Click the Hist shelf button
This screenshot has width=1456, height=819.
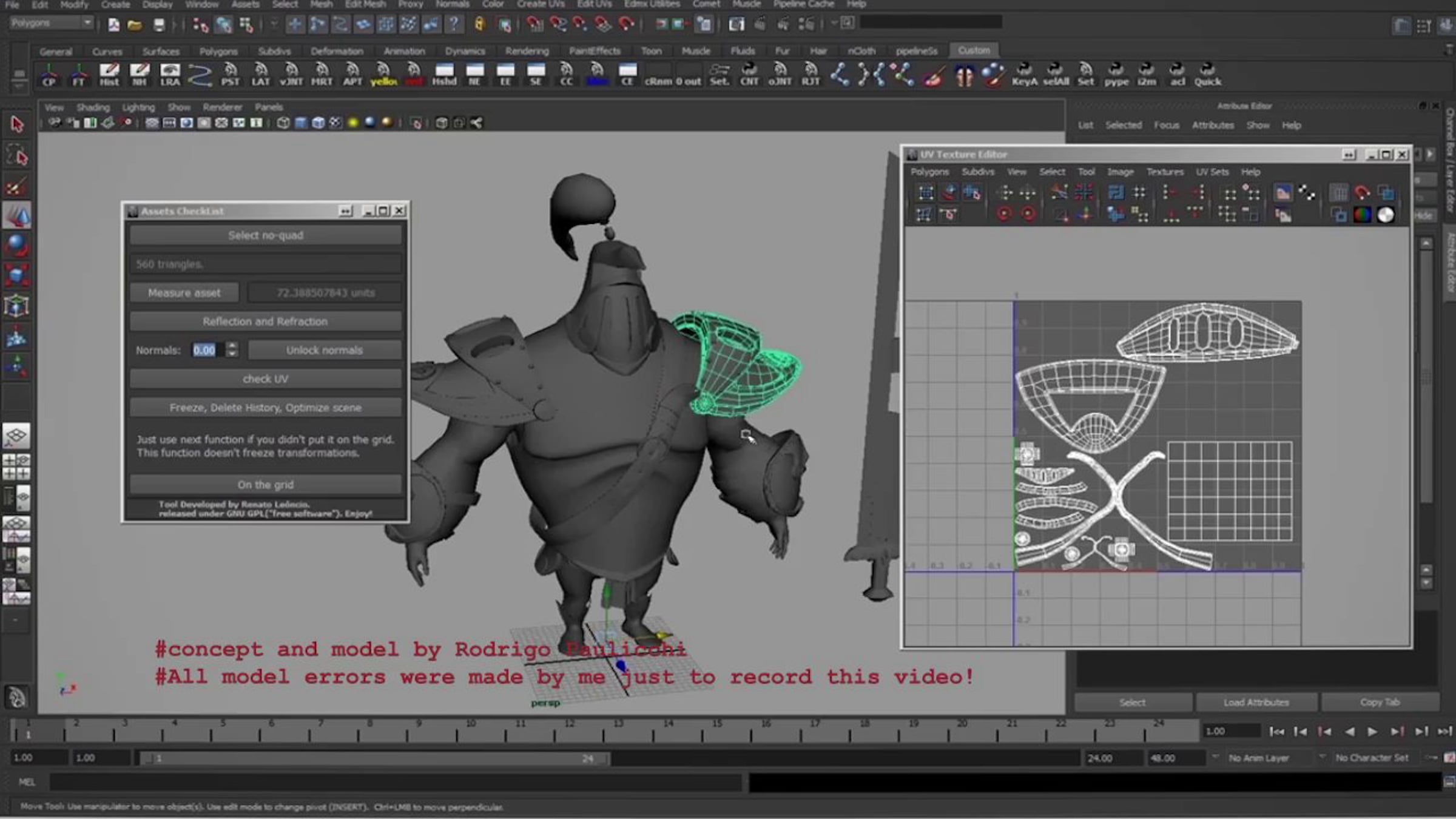click(x=109, y=75)
